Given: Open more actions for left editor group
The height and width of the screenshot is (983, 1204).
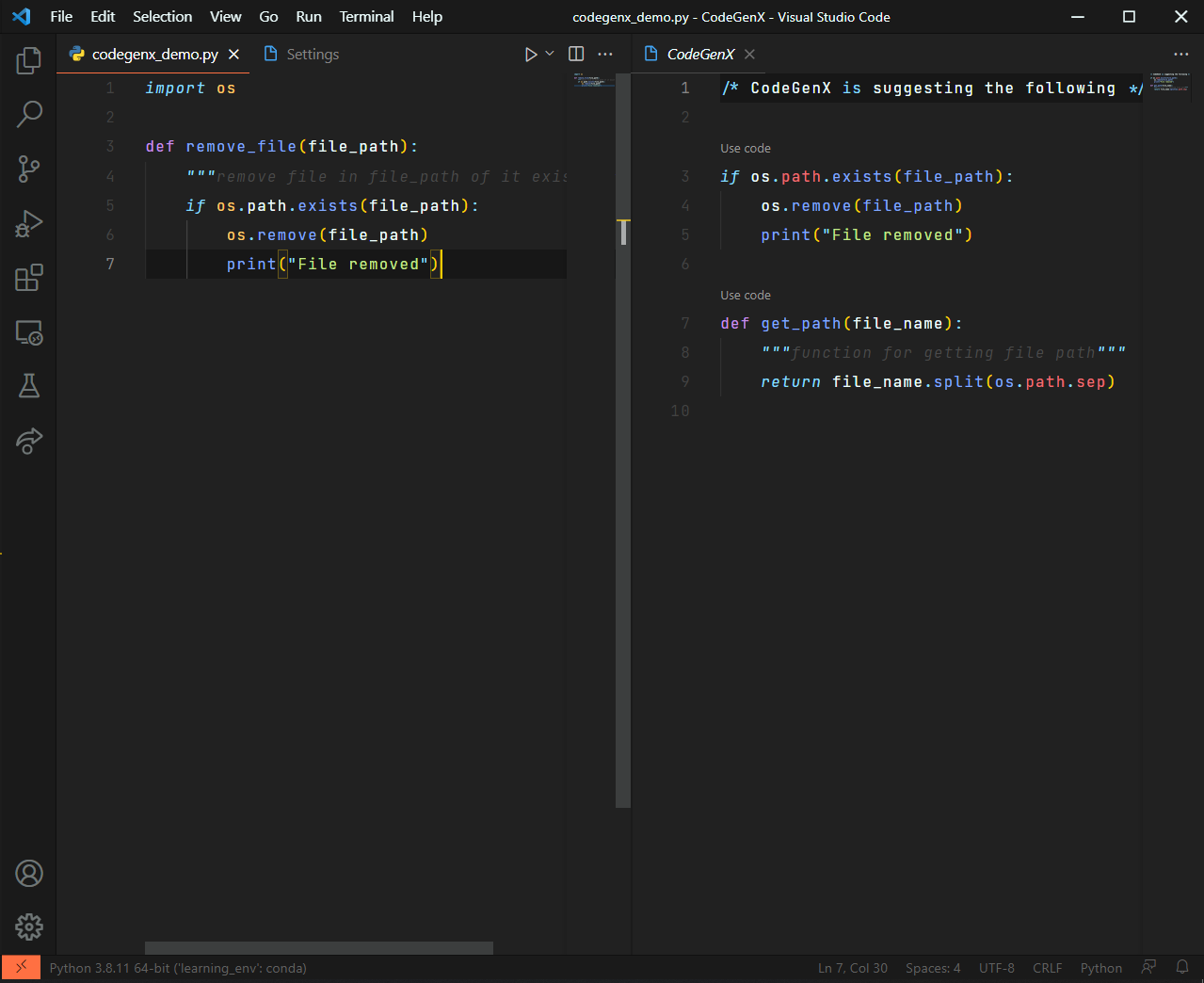Looking at the screenshot, I should (605, 55).
